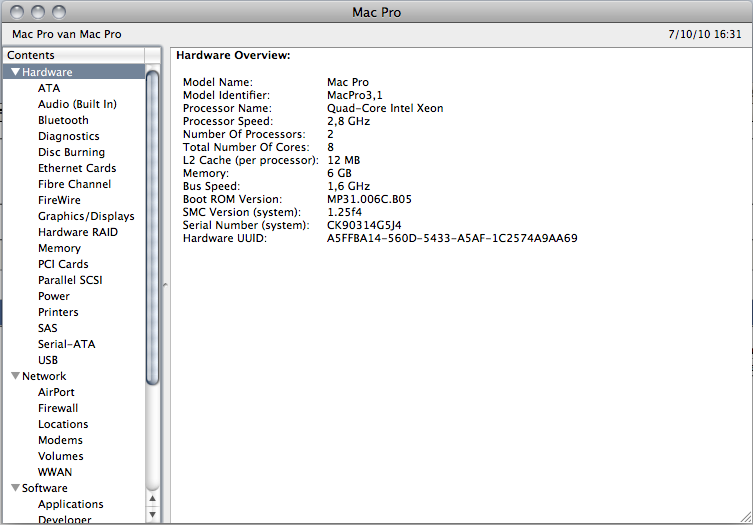Click the SMC Version value 1.25f4
Viewport: 753px width, 525px height.
click(x=344, y=212)
